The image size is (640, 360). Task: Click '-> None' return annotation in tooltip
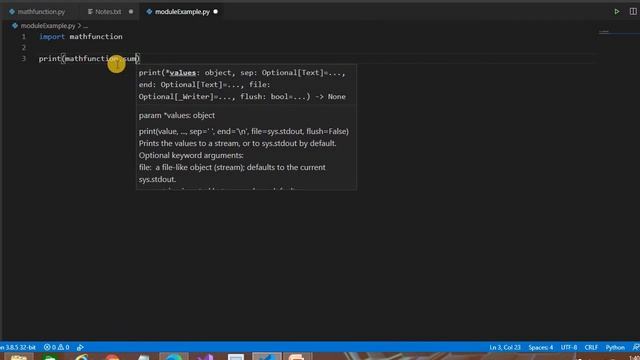click(330, 97)
